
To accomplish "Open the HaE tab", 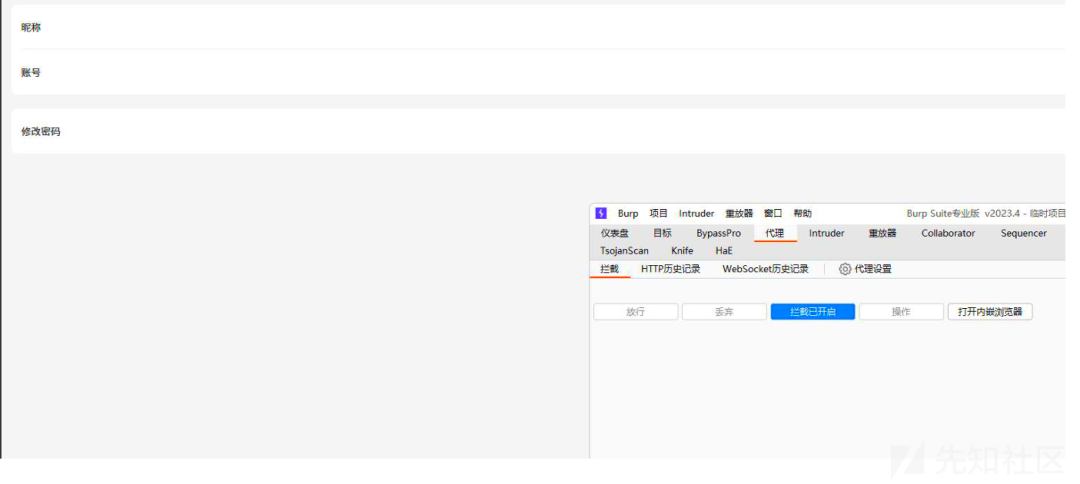I will (x=724, y=251).
